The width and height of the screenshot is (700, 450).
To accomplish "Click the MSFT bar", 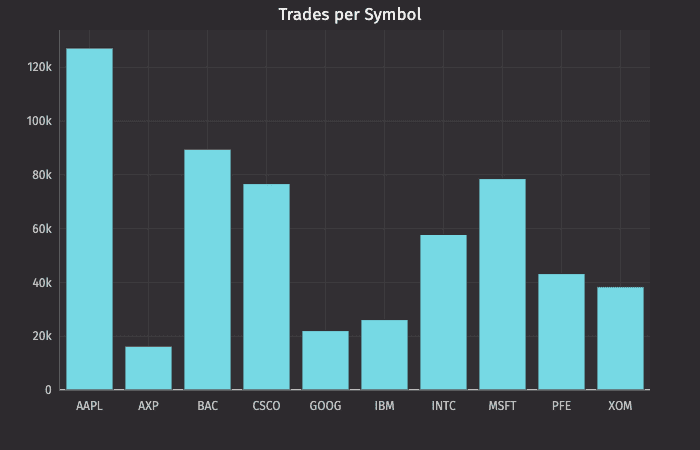I will tap(502, 284).
